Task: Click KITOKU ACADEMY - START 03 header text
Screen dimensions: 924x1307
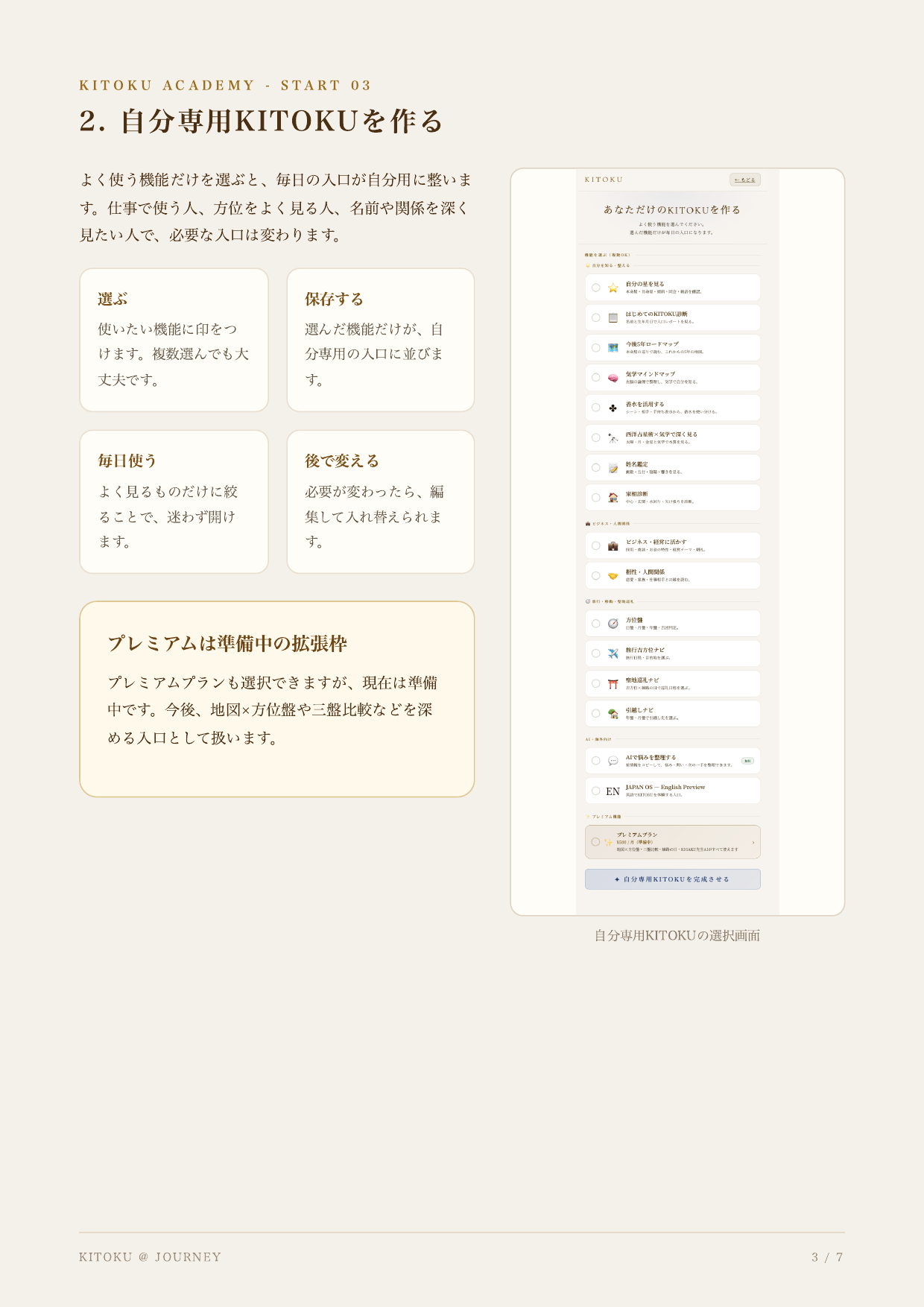Action: tap(225, 86)
